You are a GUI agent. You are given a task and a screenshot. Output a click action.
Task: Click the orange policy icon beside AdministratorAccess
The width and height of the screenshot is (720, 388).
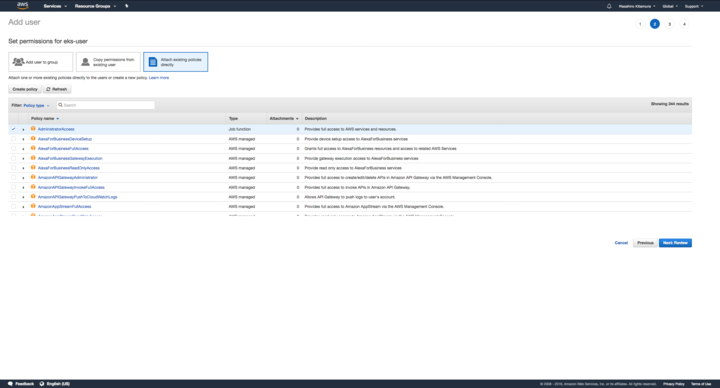click(33, 129)
